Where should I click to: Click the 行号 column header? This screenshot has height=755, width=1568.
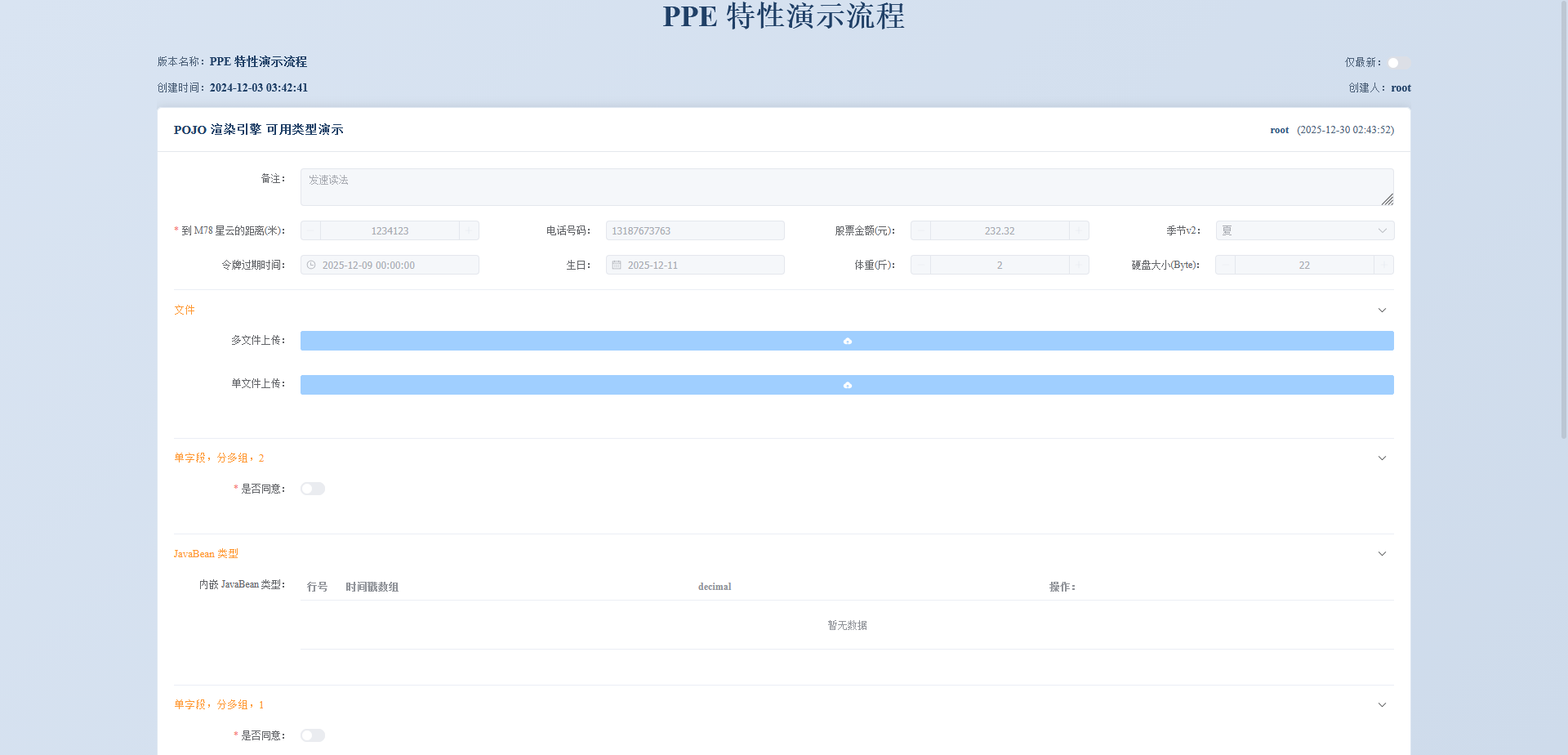pyautogui.click(x=317, y=587)
